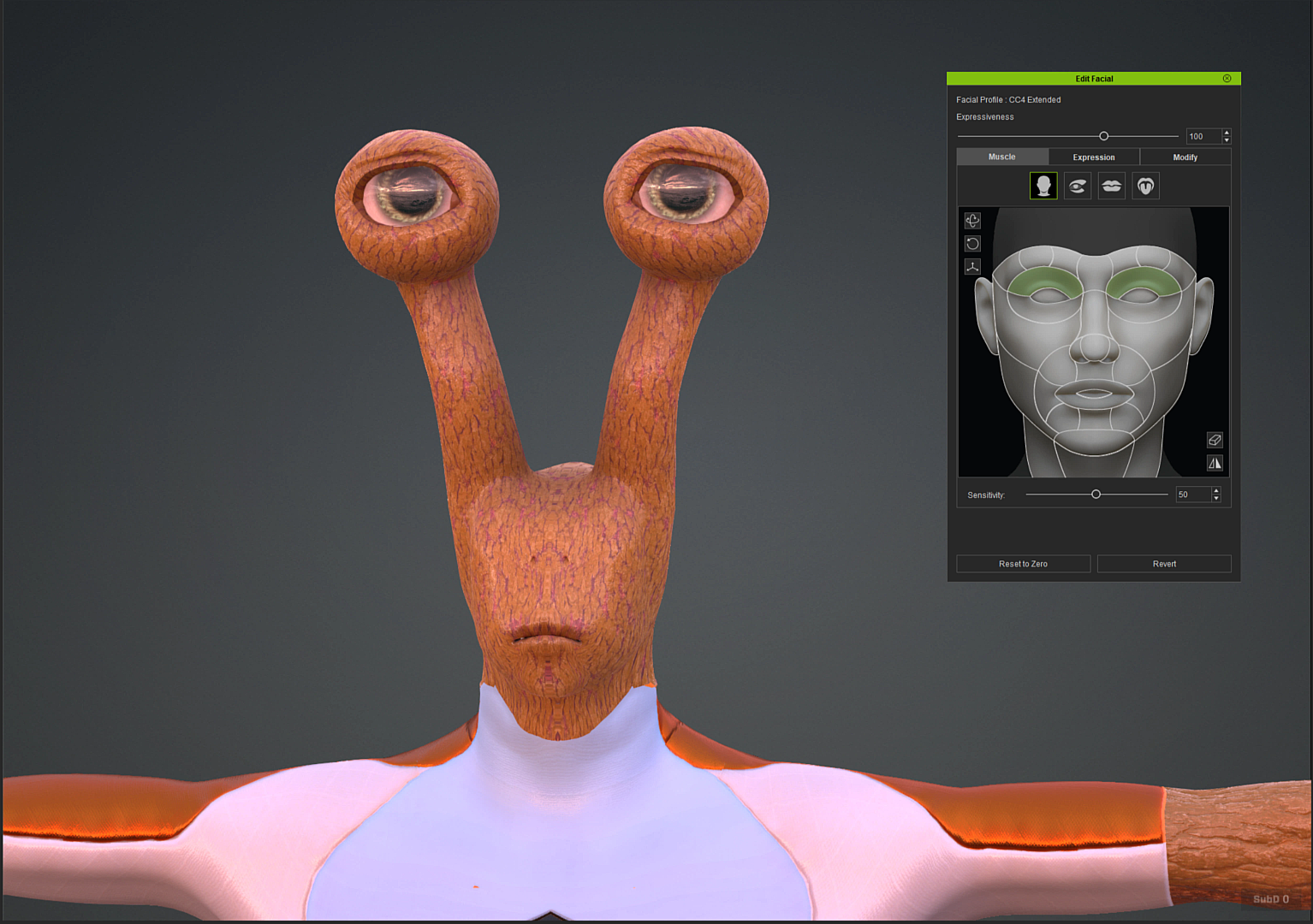The image size is (1313, 924).
Task: Click the Reset to Zero button
Action: tap(1023, 564)
